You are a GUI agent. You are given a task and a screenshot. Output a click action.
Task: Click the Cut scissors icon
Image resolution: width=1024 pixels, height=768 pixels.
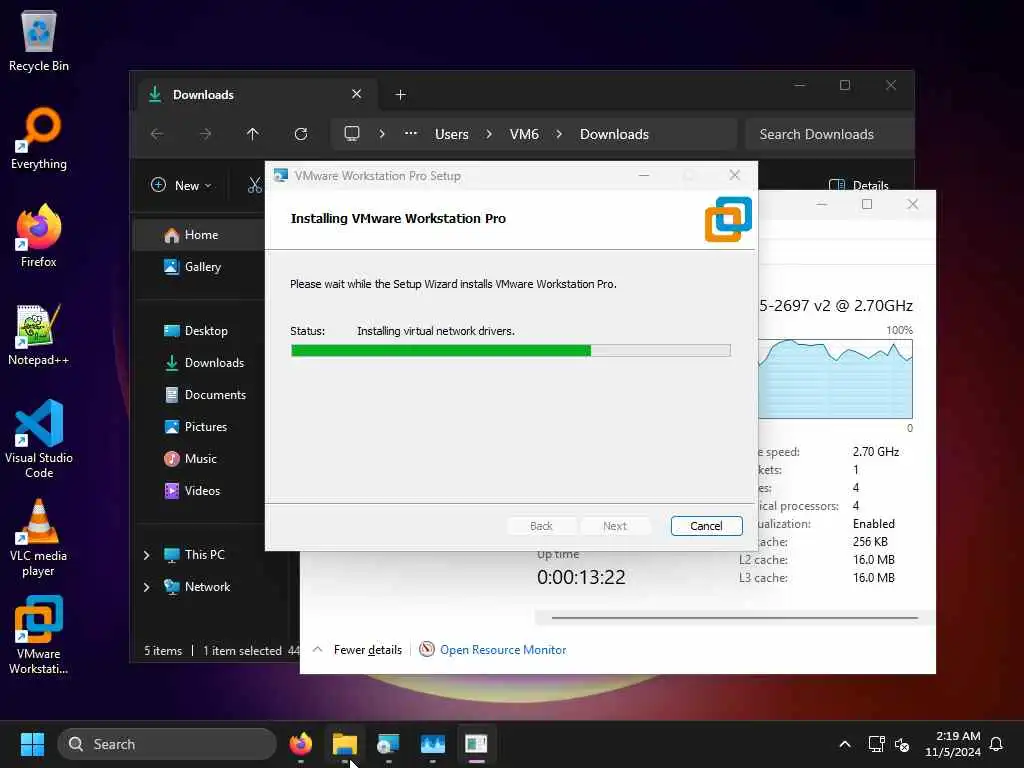click(x=255, y=185)
